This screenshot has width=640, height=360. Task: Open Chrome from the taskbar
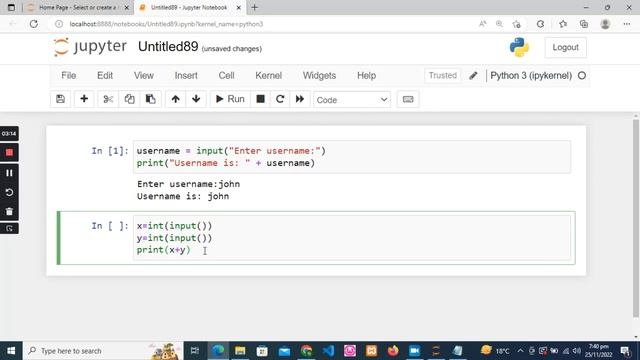pyautogui.click(x=306, y=351)
